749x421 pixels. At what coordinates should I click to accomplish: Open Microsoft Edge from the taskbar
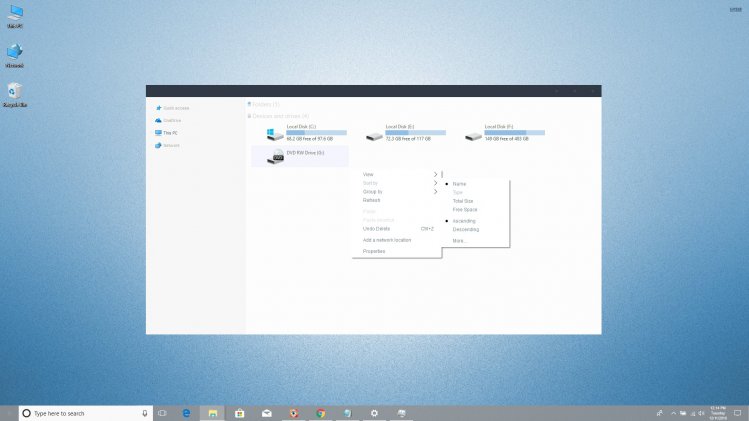coord(186,413)
